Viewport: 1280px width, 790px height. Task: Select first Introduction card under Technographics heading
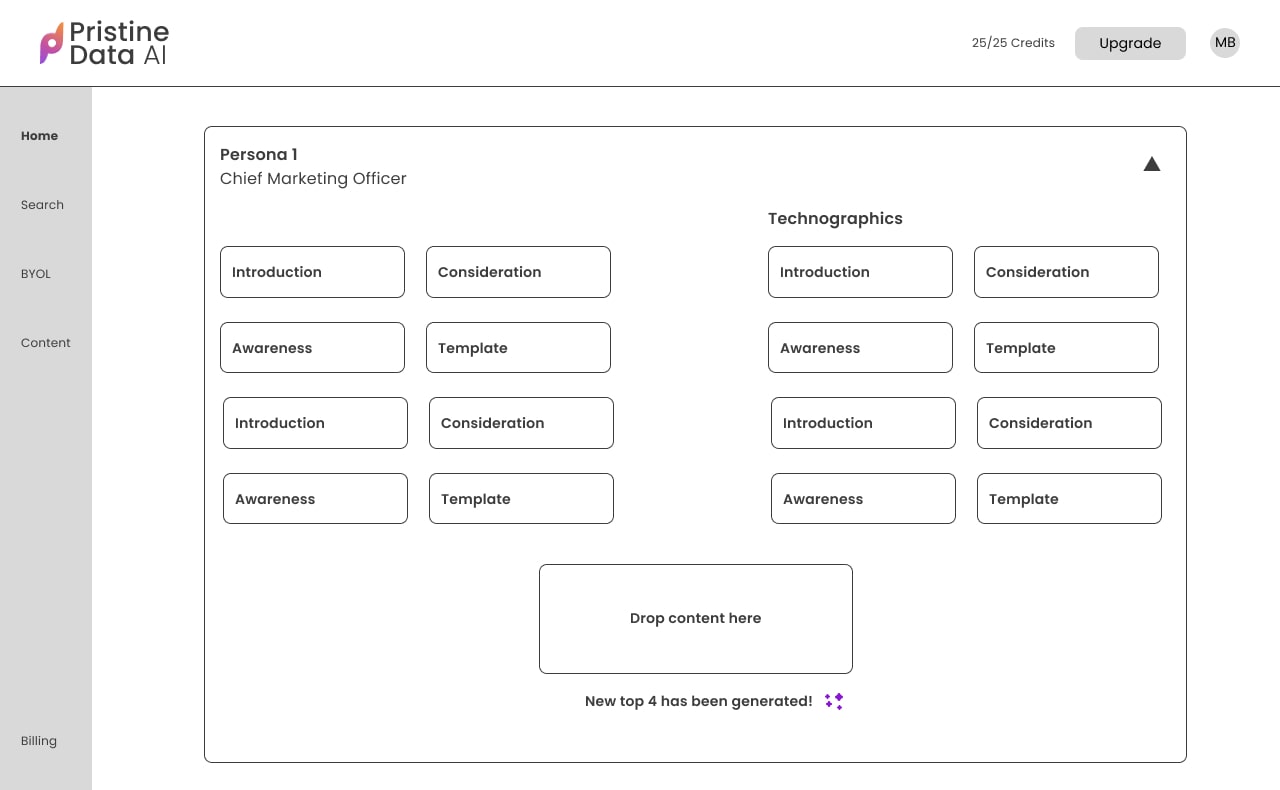point(860,272)
